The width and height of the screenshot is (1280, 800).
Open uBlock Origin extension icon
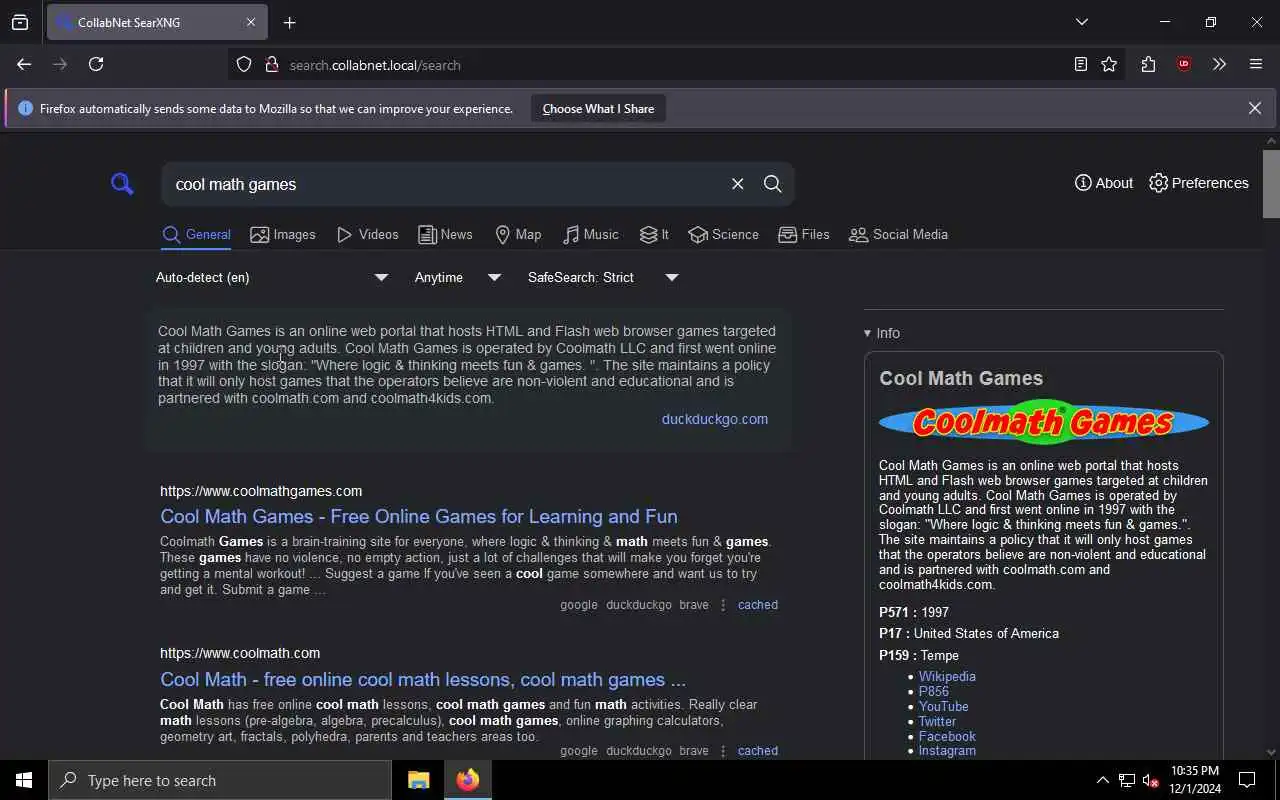1184,64
